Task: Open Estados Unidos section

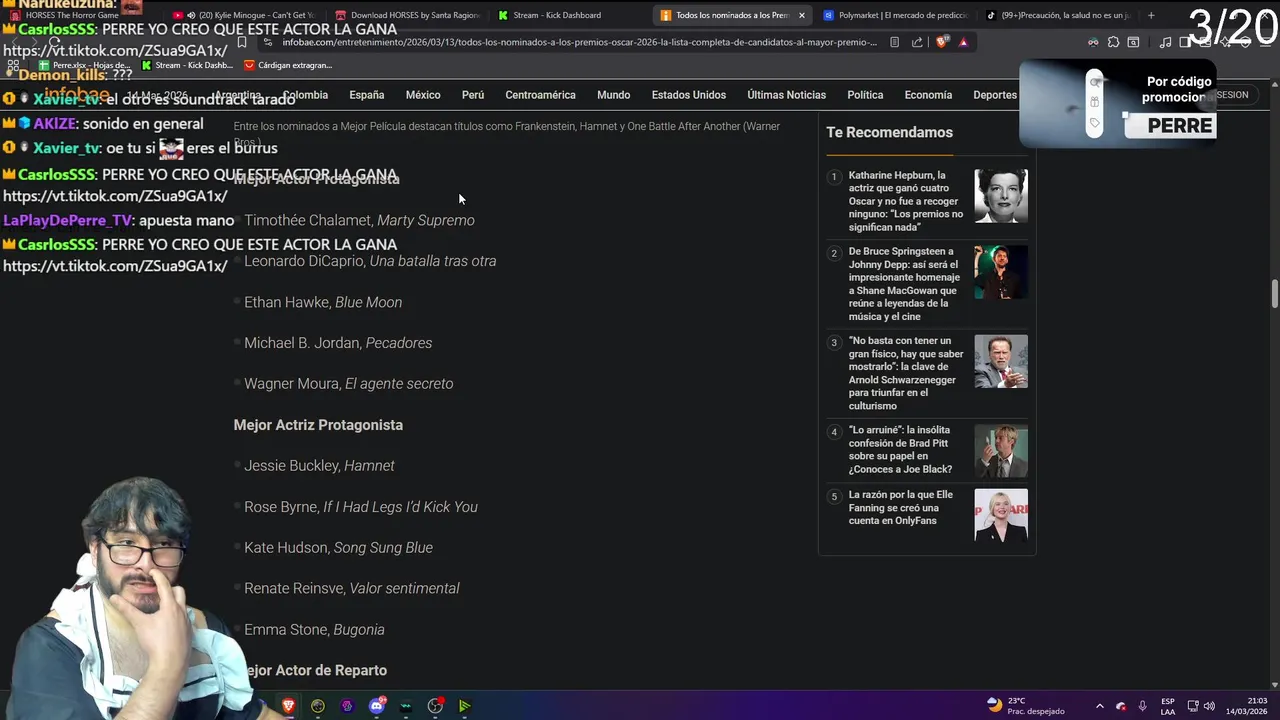Action: point(689,95)
